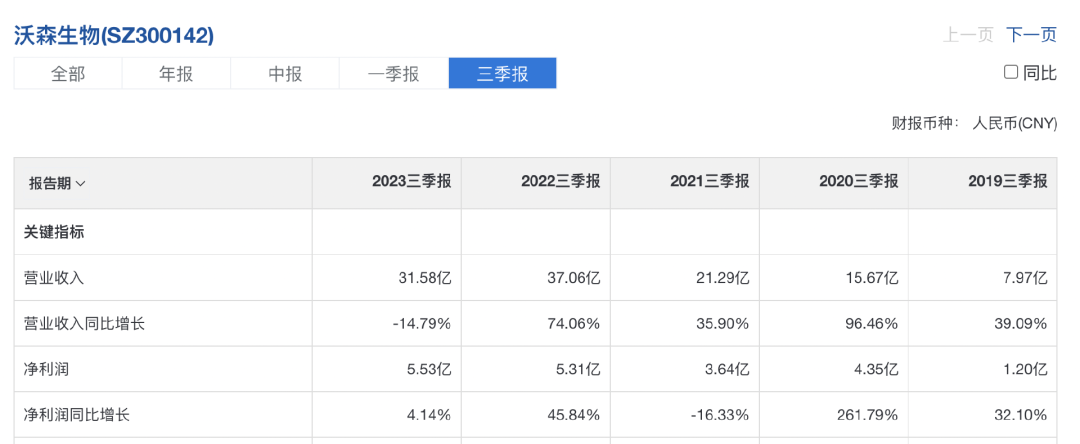Click the 上一页 link
This screenshot has height=444, width=1080.
[x=968, y=35]
